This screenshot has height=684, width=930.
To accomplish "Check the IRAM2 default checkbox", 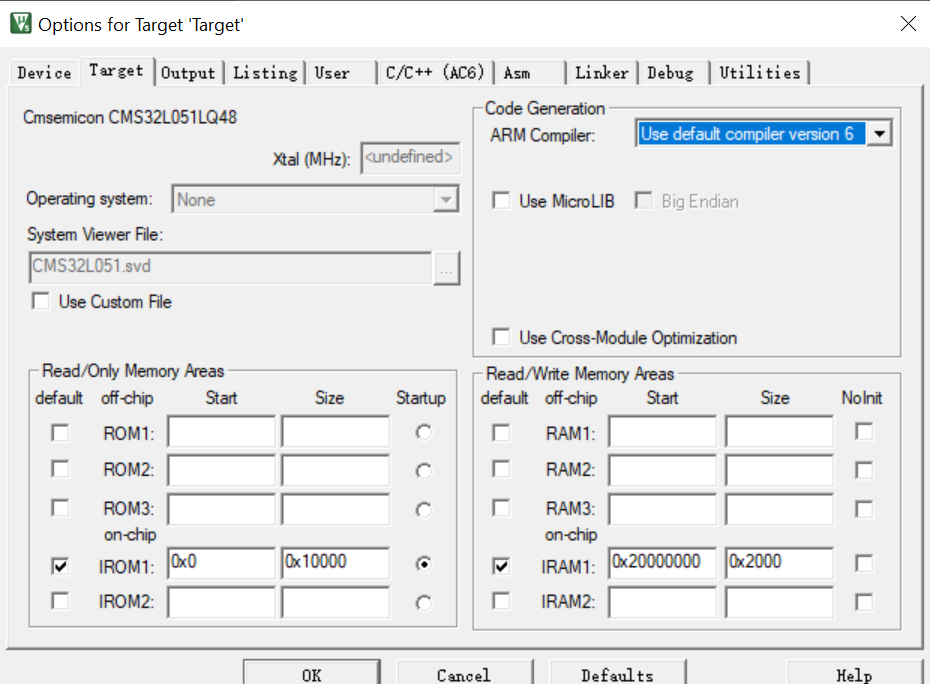I will [501, 601].
